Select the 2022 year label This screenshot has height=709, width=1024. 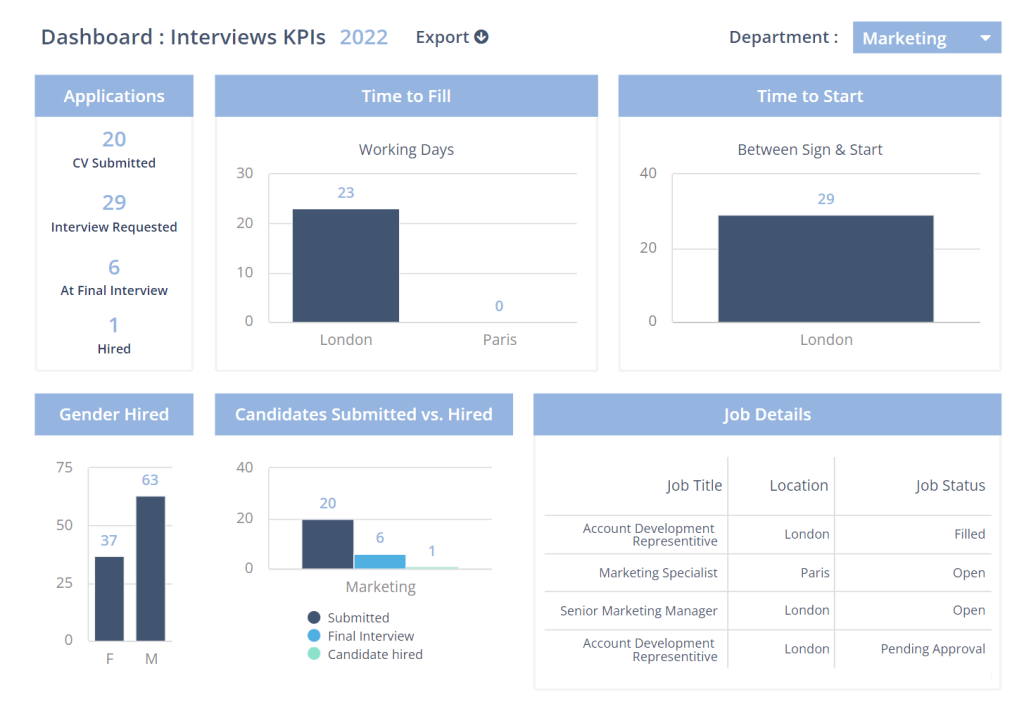coord(364,37)
